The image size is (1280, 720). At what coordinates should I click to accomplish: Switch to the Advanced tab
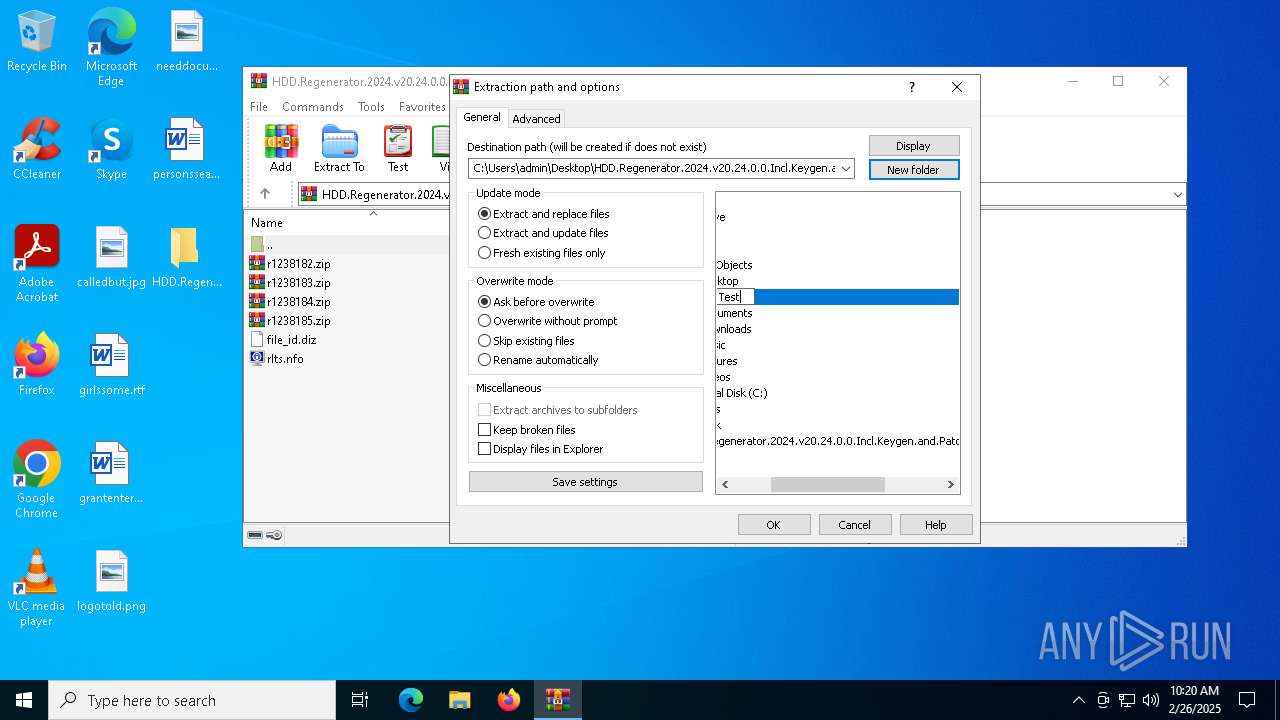coord(536,119)
